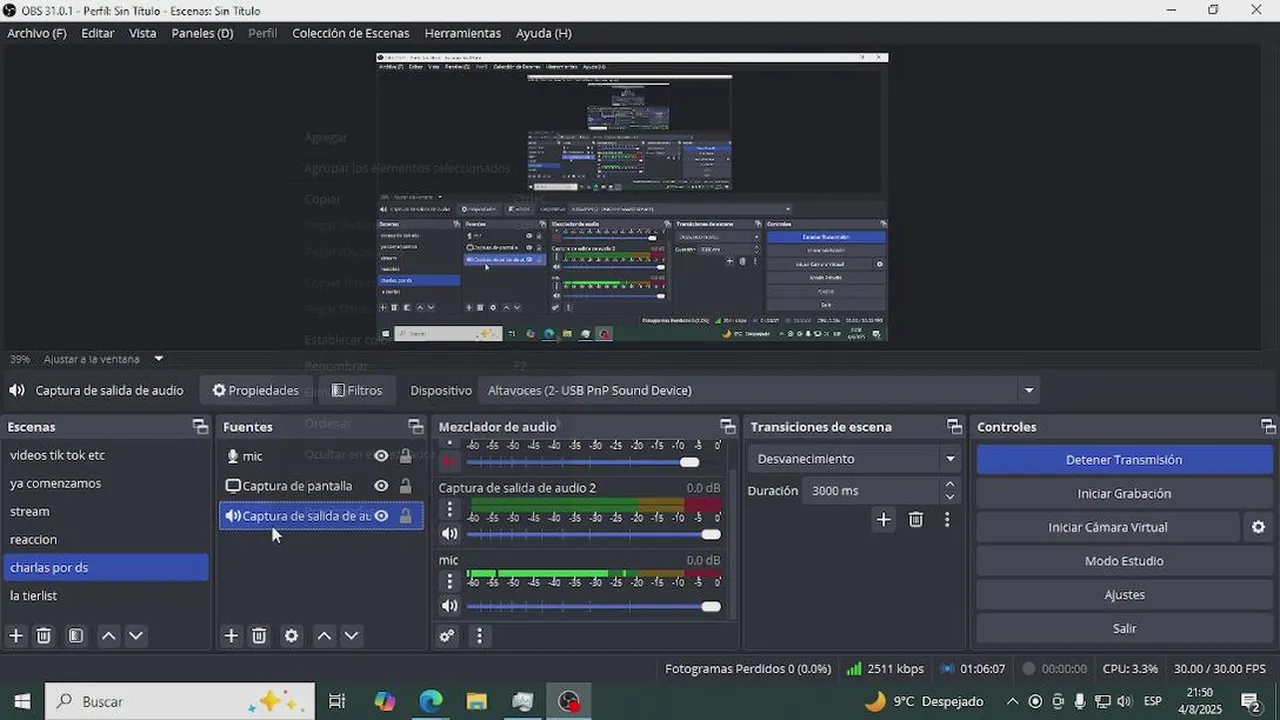Click Duración 3000 ms field
The image size is (1280, 720).
[x=870, y=490]
